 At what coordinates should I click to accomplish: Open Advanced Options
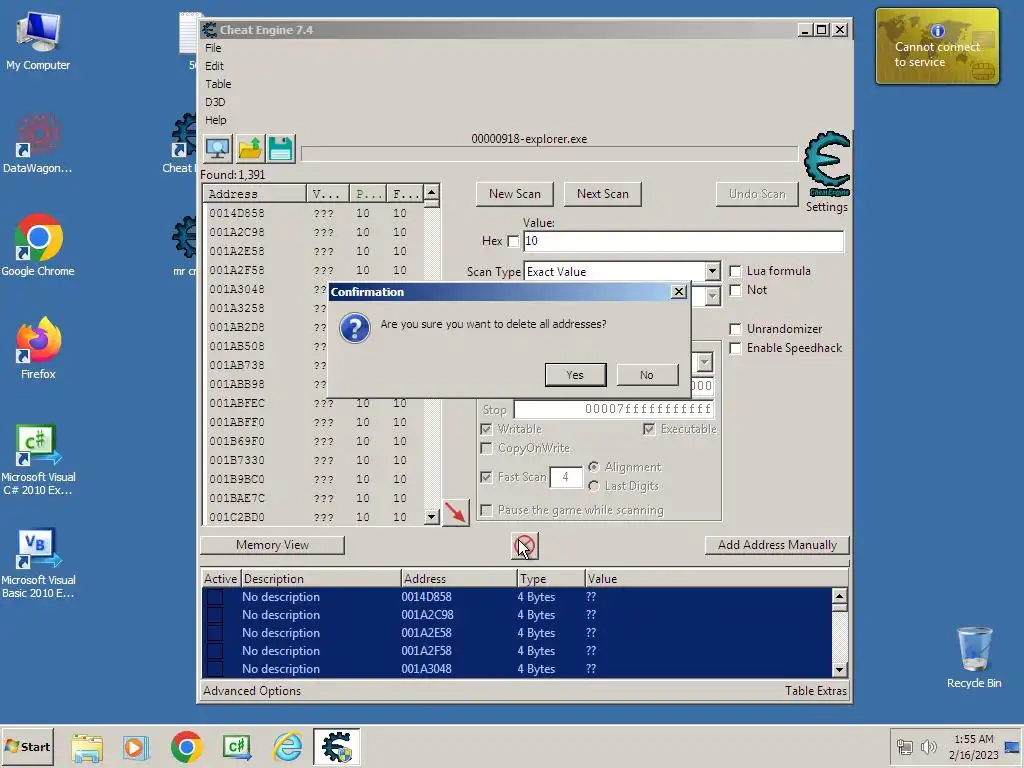tap(252, 691)
